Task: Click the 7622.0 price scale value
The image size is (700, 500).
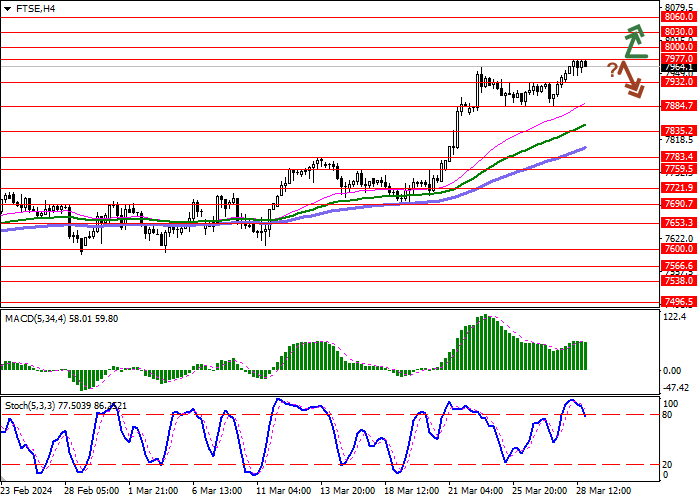Action: tap(679, 239)
